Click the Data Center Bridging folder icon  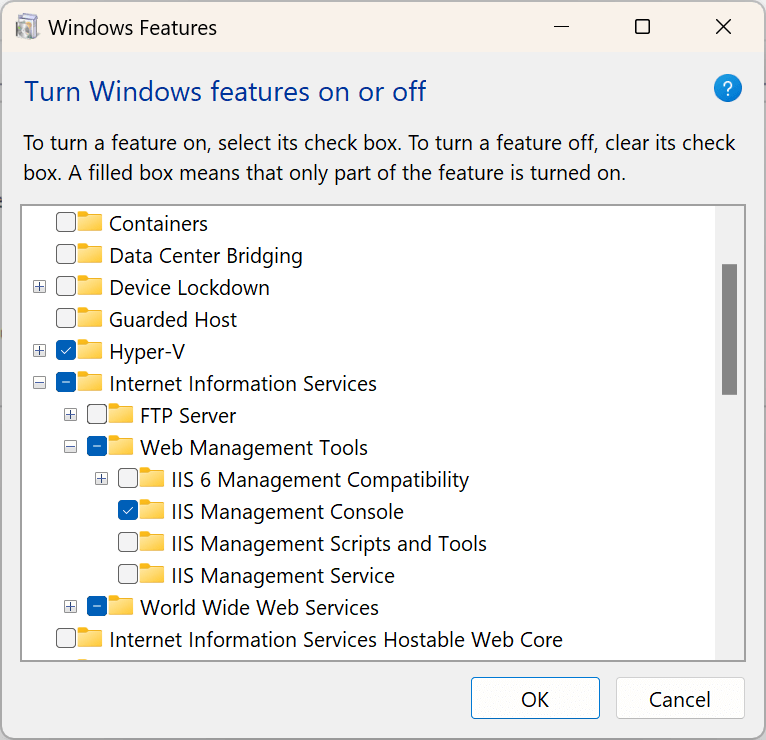[90, 254]
